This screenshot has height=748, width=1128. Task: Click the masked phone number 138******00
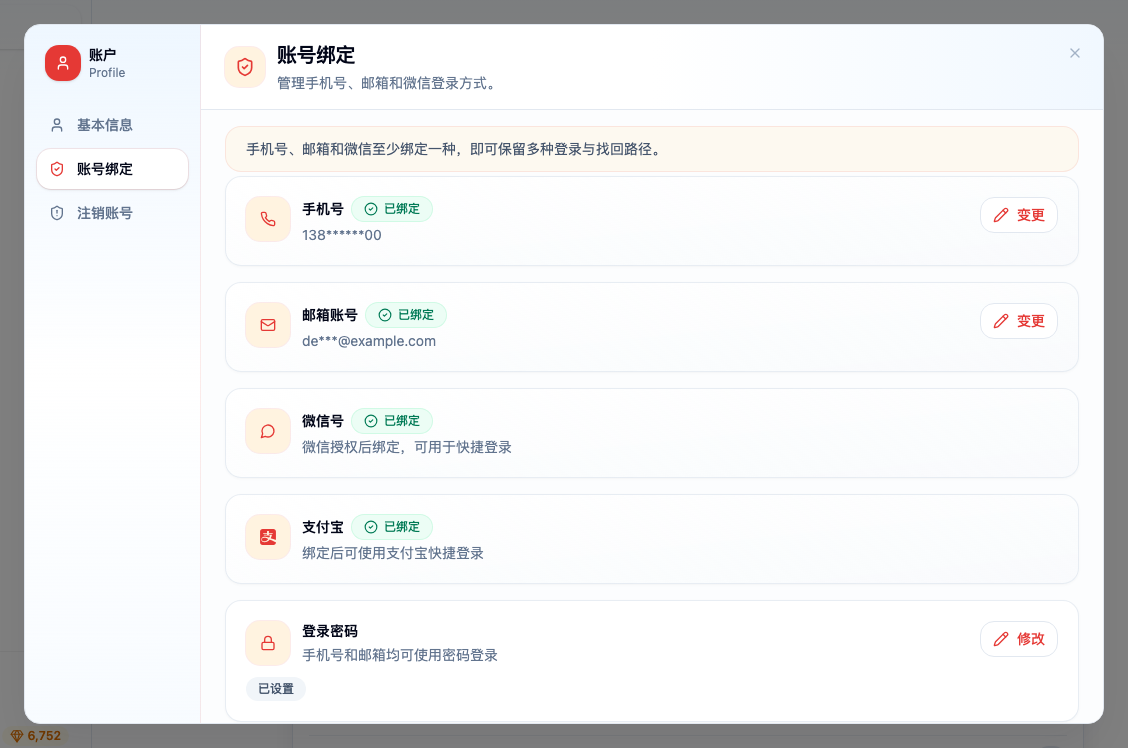(342, 235)
